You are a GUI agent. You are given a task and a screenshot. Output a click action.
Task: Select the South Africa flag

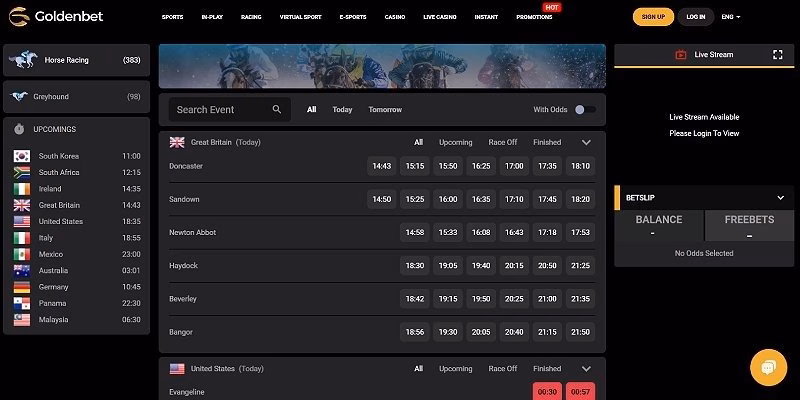pyautogui.click(x=22, y=172)
